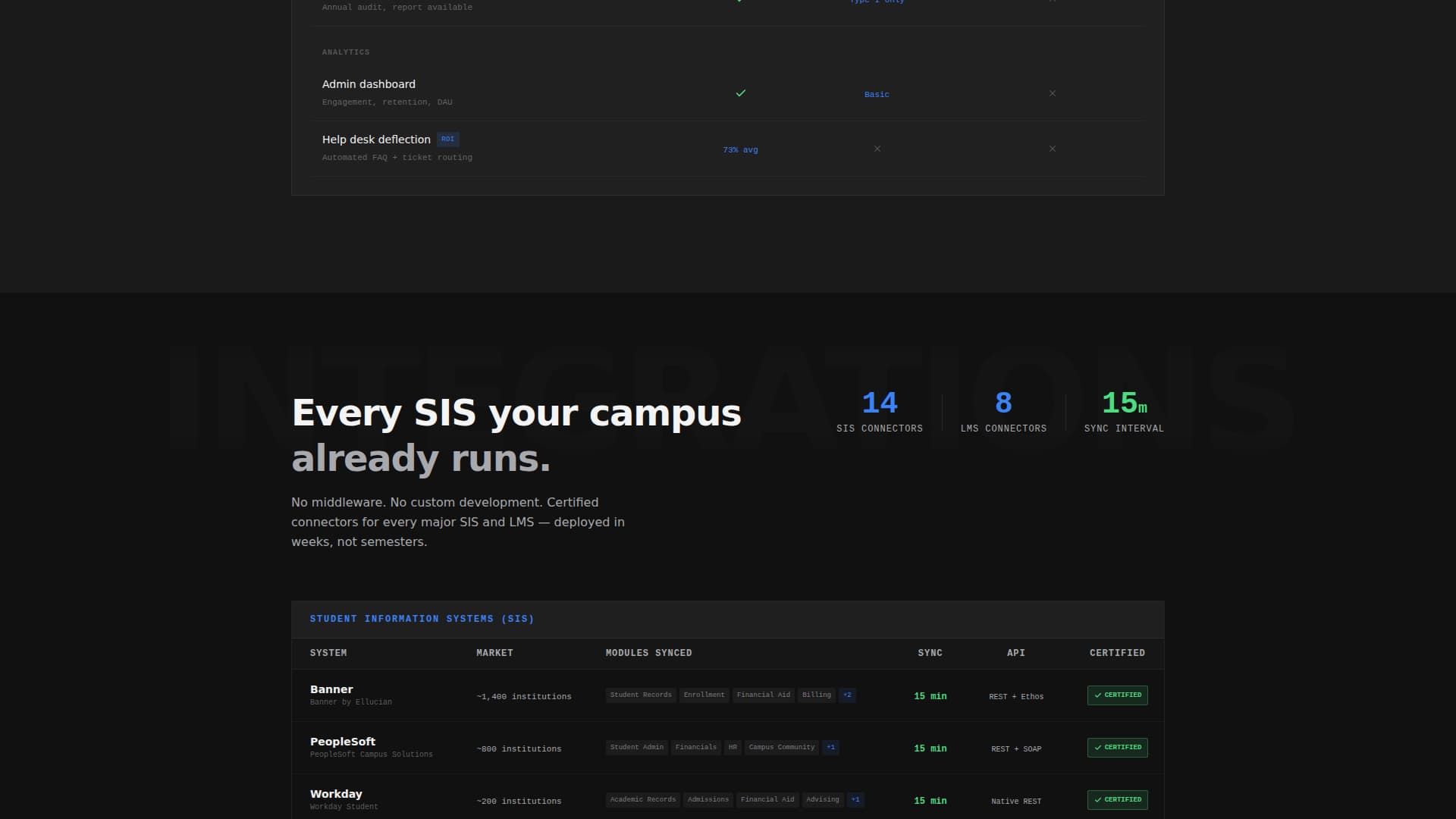Click the Campus Community module tag
Viewport: 1456px width, 819px height.
click(x=782, y=748)
